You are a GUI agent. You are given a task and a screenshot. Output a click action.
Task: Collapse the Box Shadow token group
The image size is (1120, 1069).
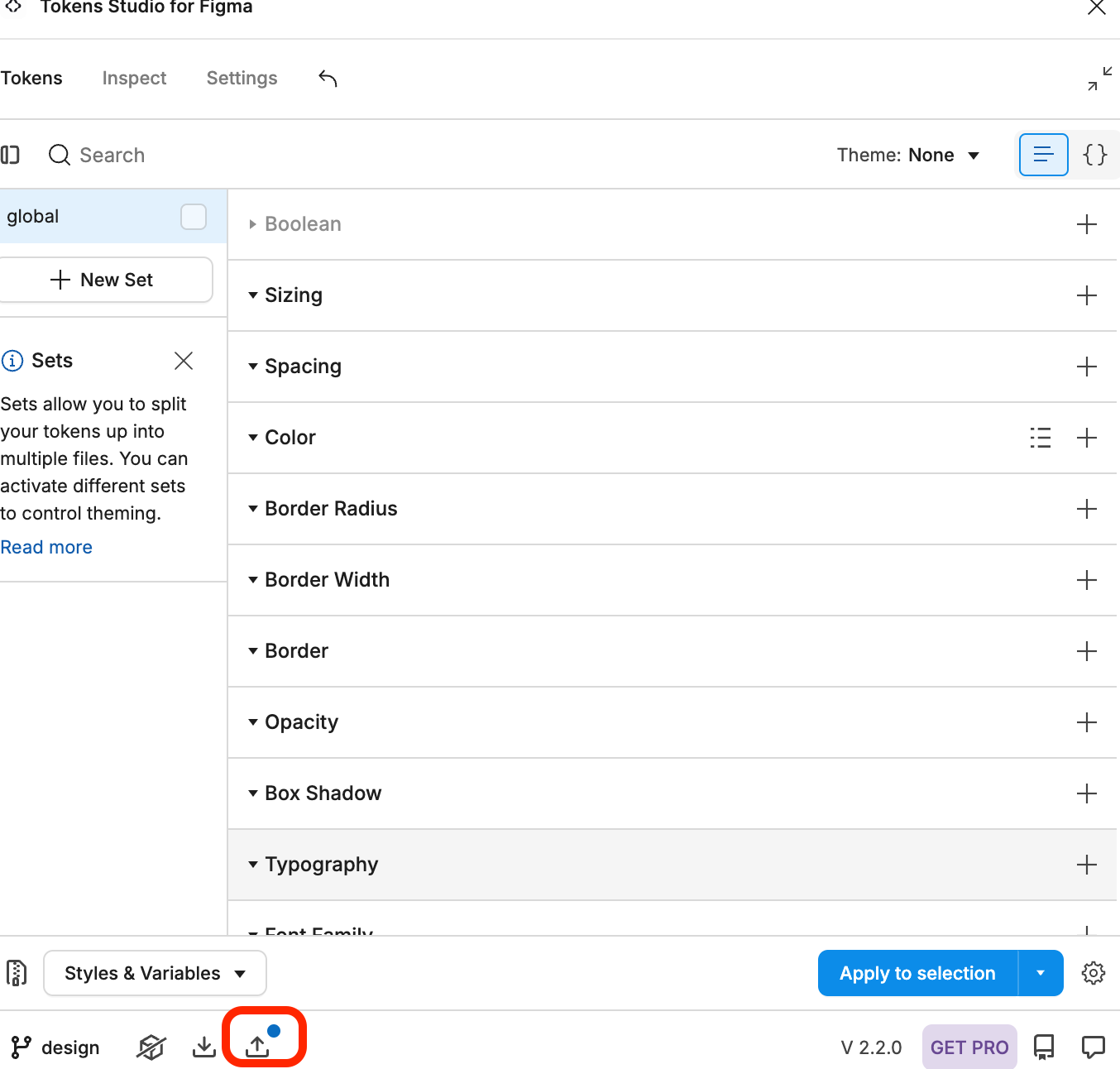click(x=253, y=793)
